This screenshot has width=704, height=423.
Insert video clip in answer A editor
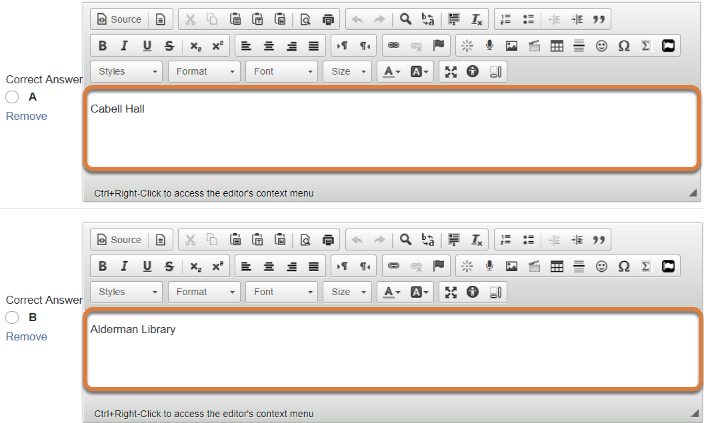[534, 46]
